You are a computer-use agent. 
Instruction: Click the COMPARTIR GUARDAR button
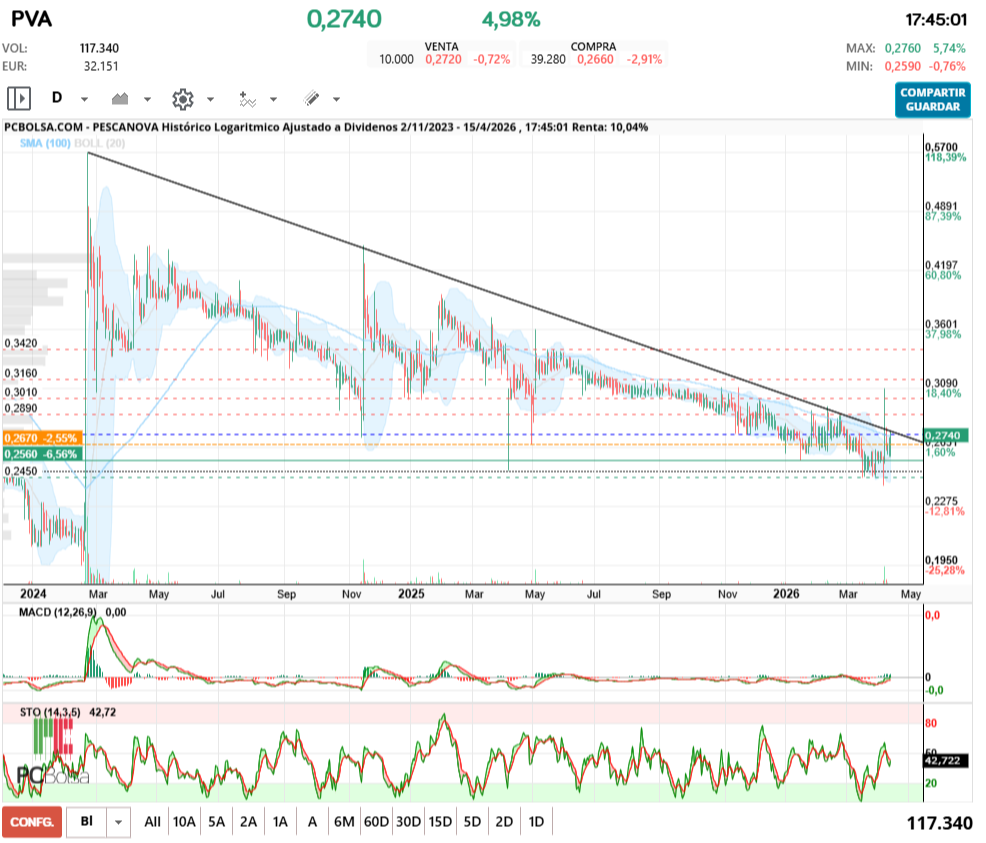tap(933, 99)
